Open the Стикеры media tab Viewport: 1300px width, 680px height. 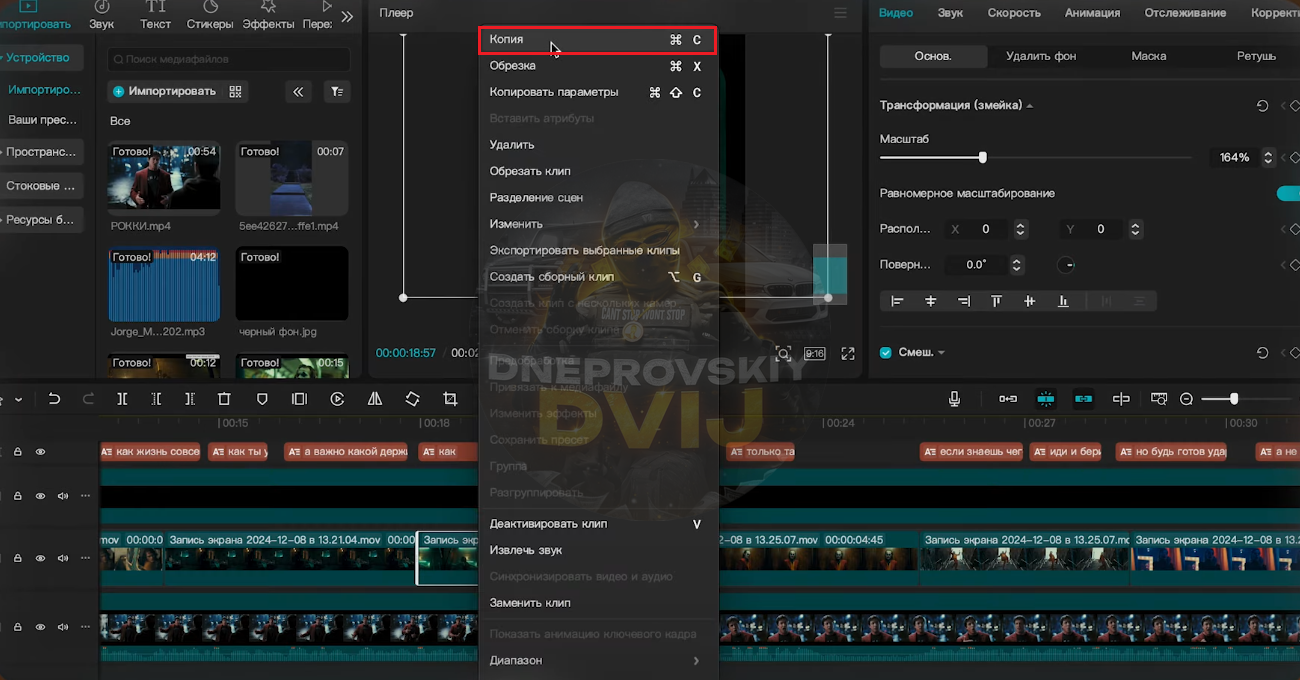click(x=210, y=16)
